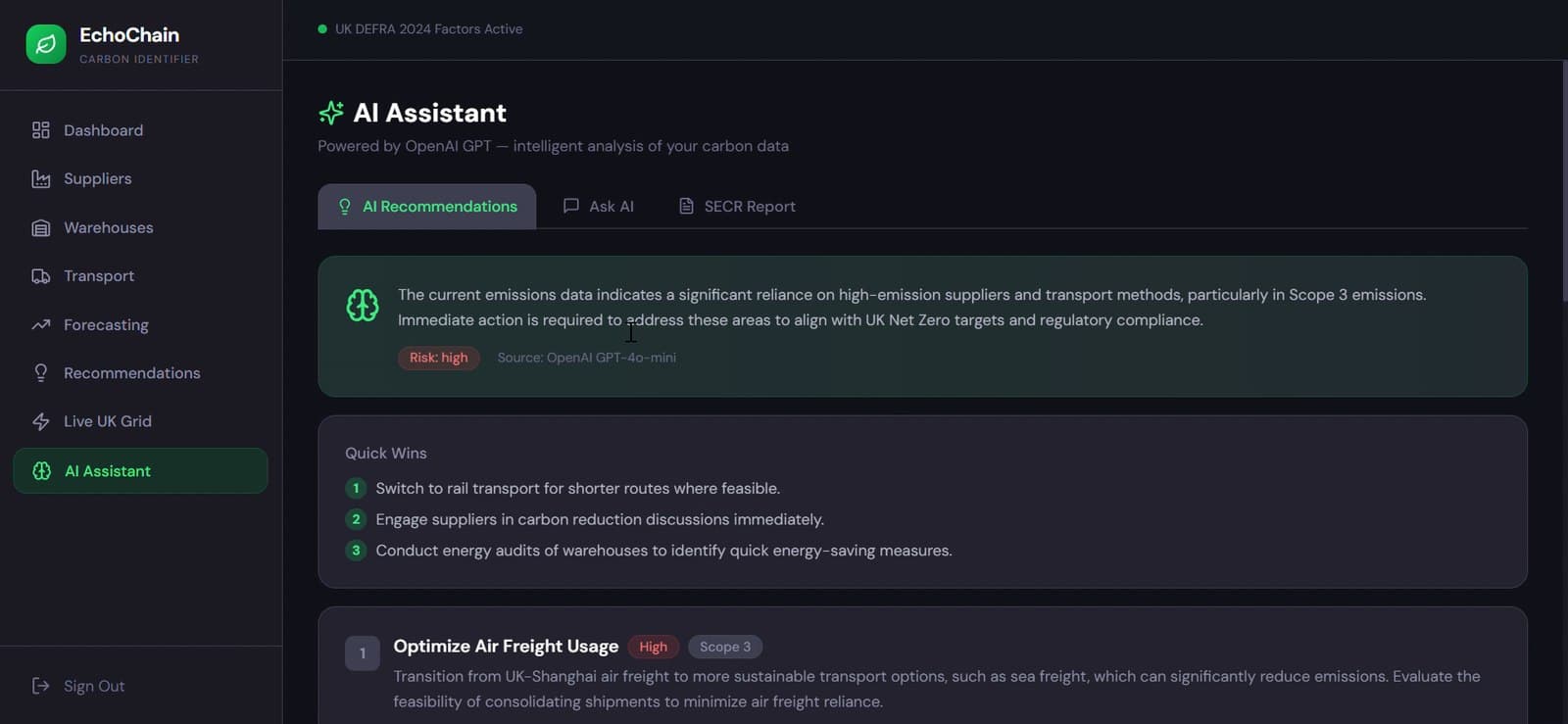Screen dimensions: 1568x724
Task: Click 'UK DEFRA 2024 Factors Active' status text
Action: (428, 29)
